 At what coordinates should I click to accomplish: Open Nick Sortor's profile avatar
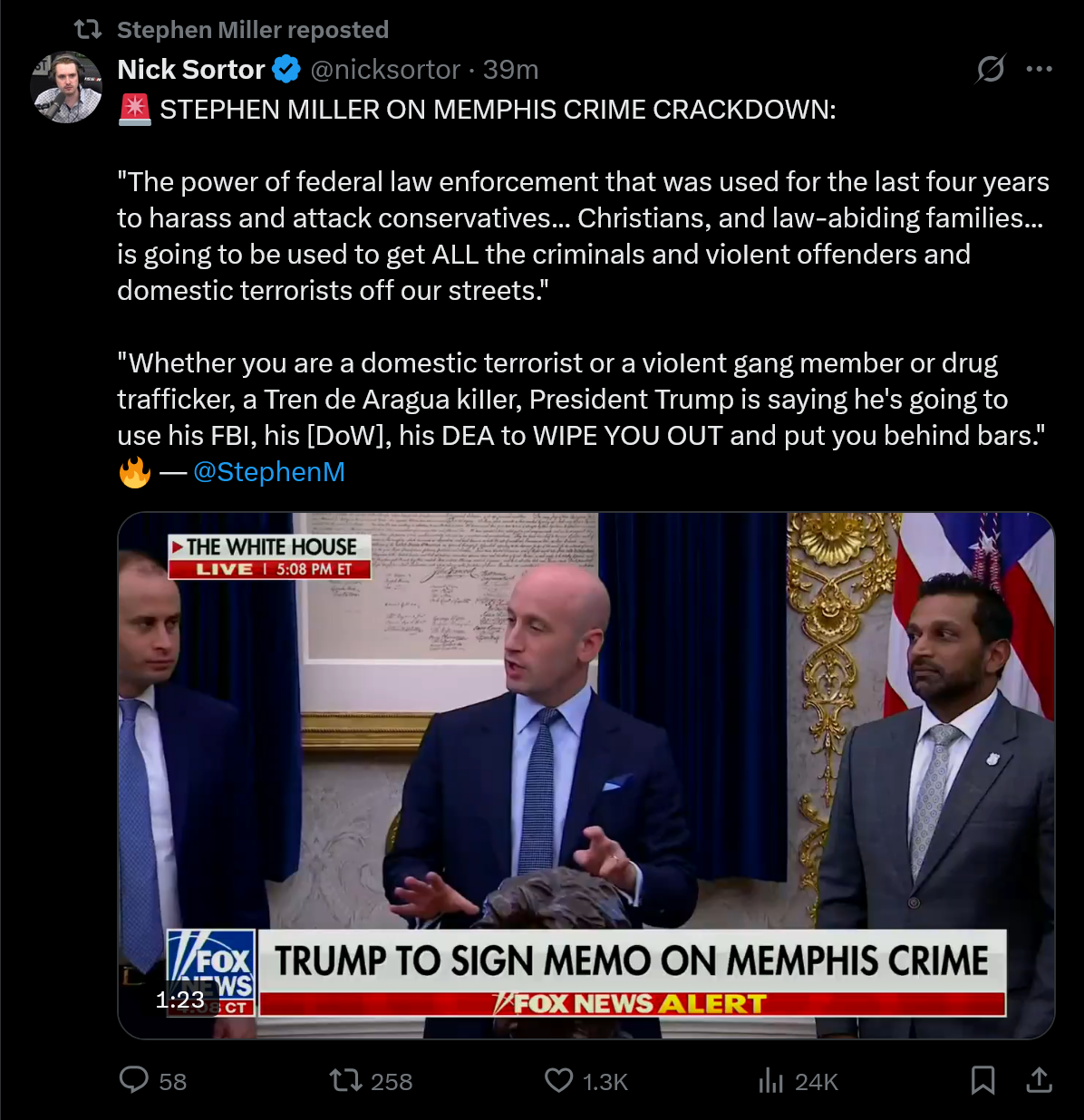click(x=66, y=87)
